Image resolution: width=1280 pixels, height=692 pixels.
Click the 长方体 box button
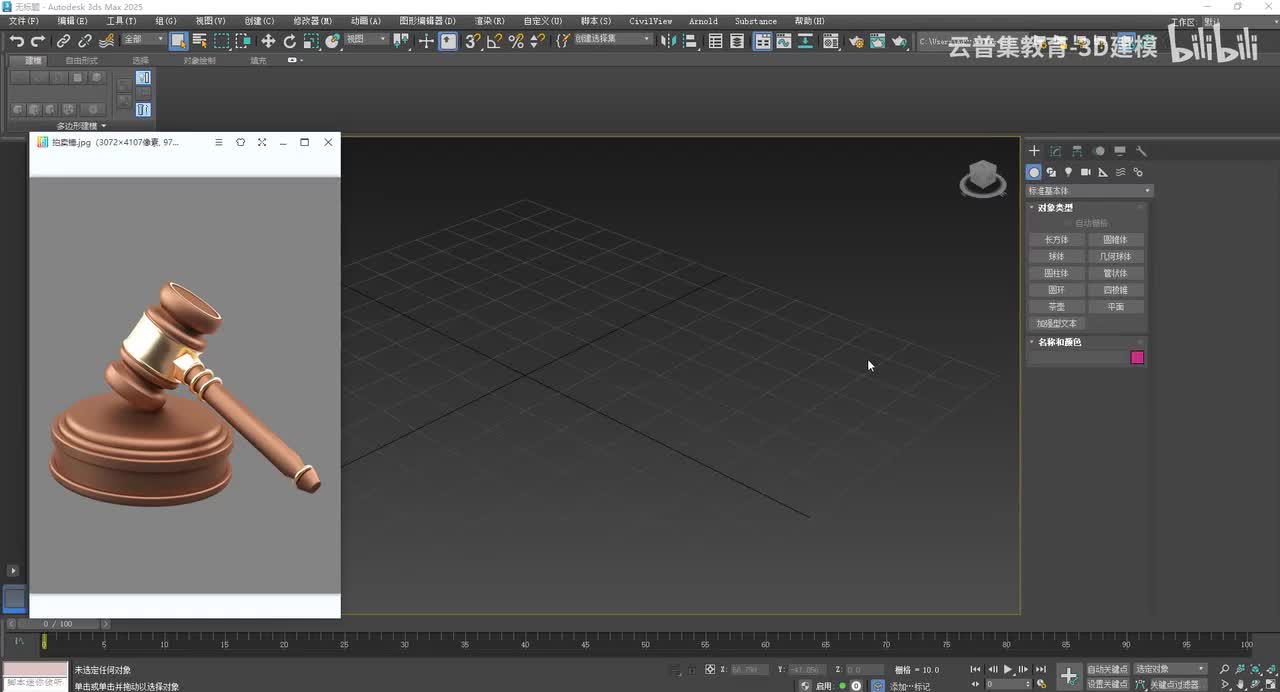click(x=1056, y=240)
